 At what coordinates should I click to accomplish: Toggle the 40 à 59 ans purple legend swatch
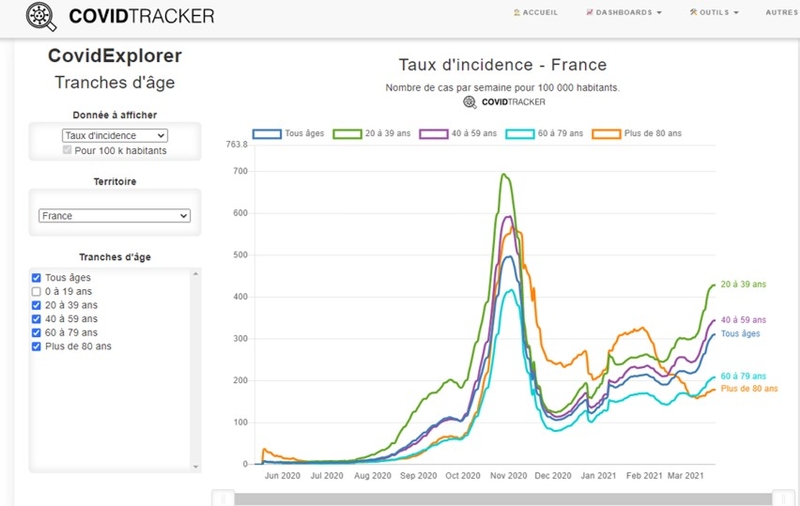pyautogui.click(x=434, y=134)
